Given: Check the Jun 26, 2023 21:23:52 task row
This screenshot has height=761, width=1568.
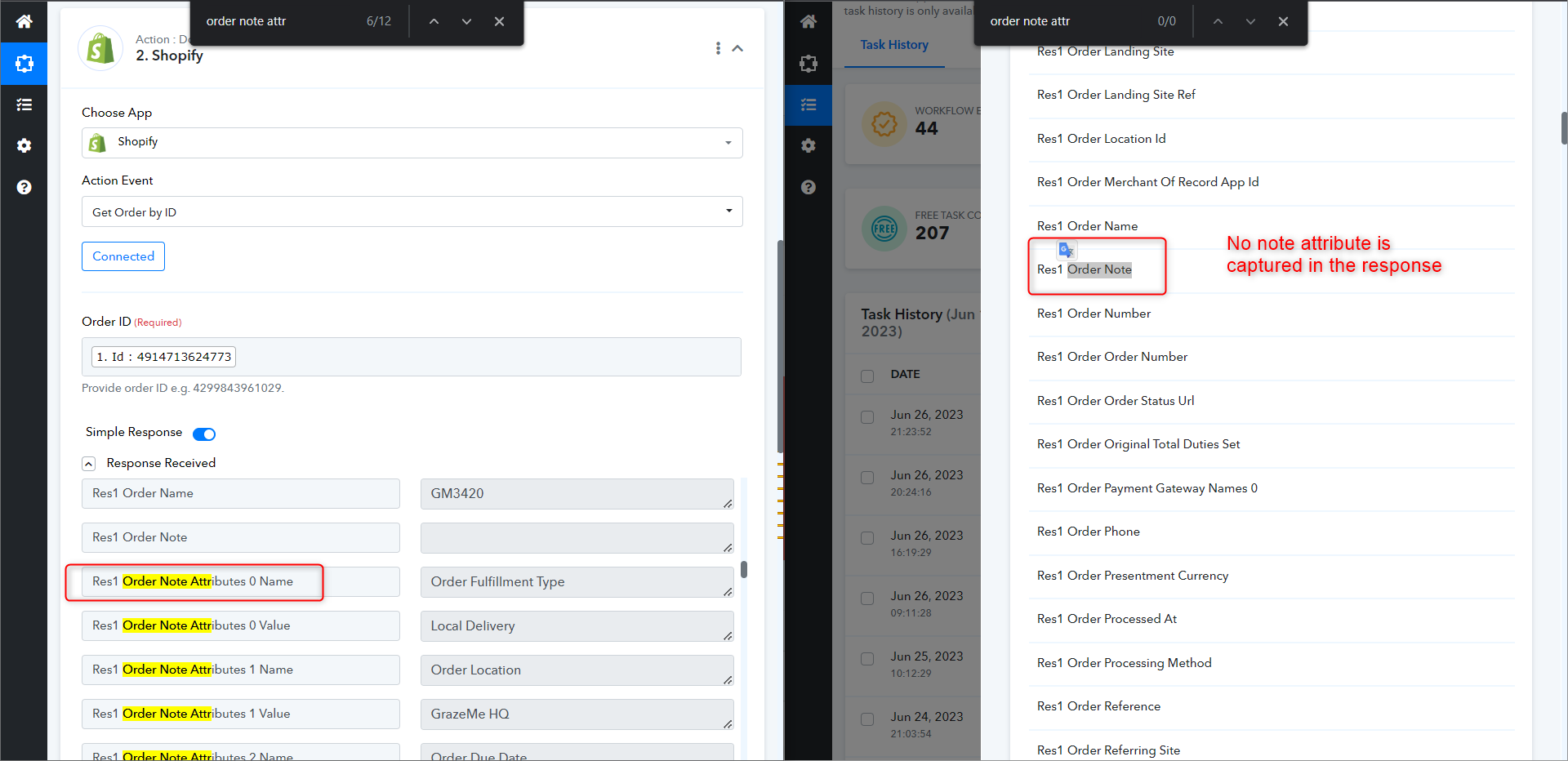Looking at the screenshot, I should pos(867,416).
